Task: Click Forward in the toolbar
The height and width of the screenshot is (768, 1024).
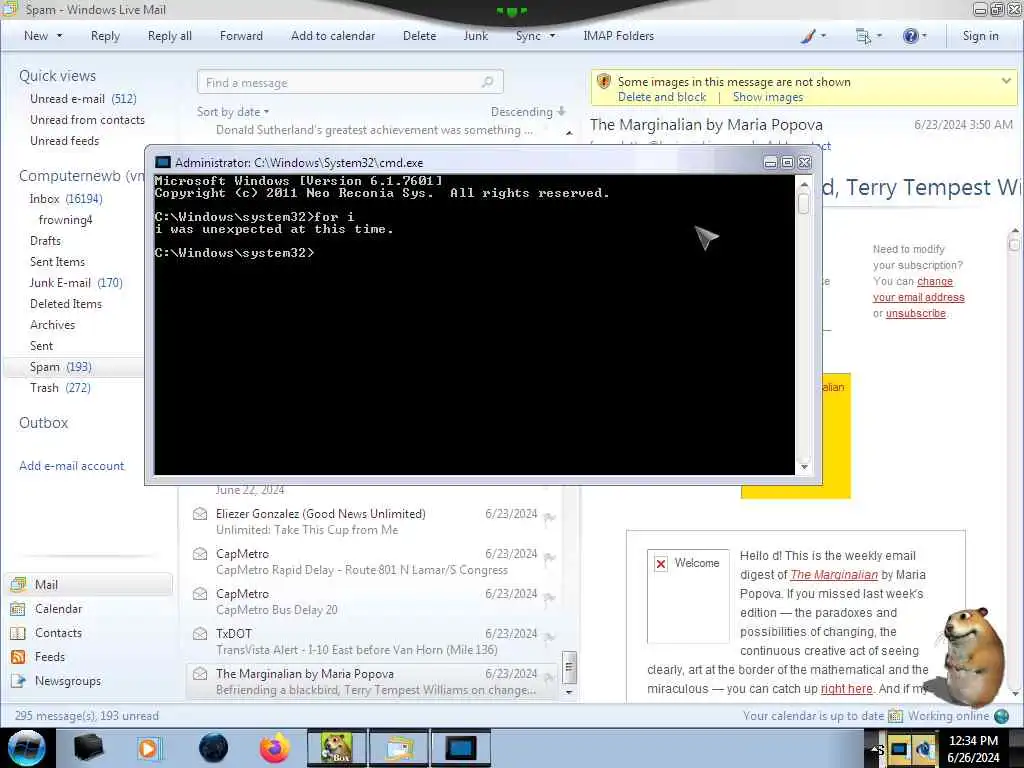Action: tap(241, 36)
